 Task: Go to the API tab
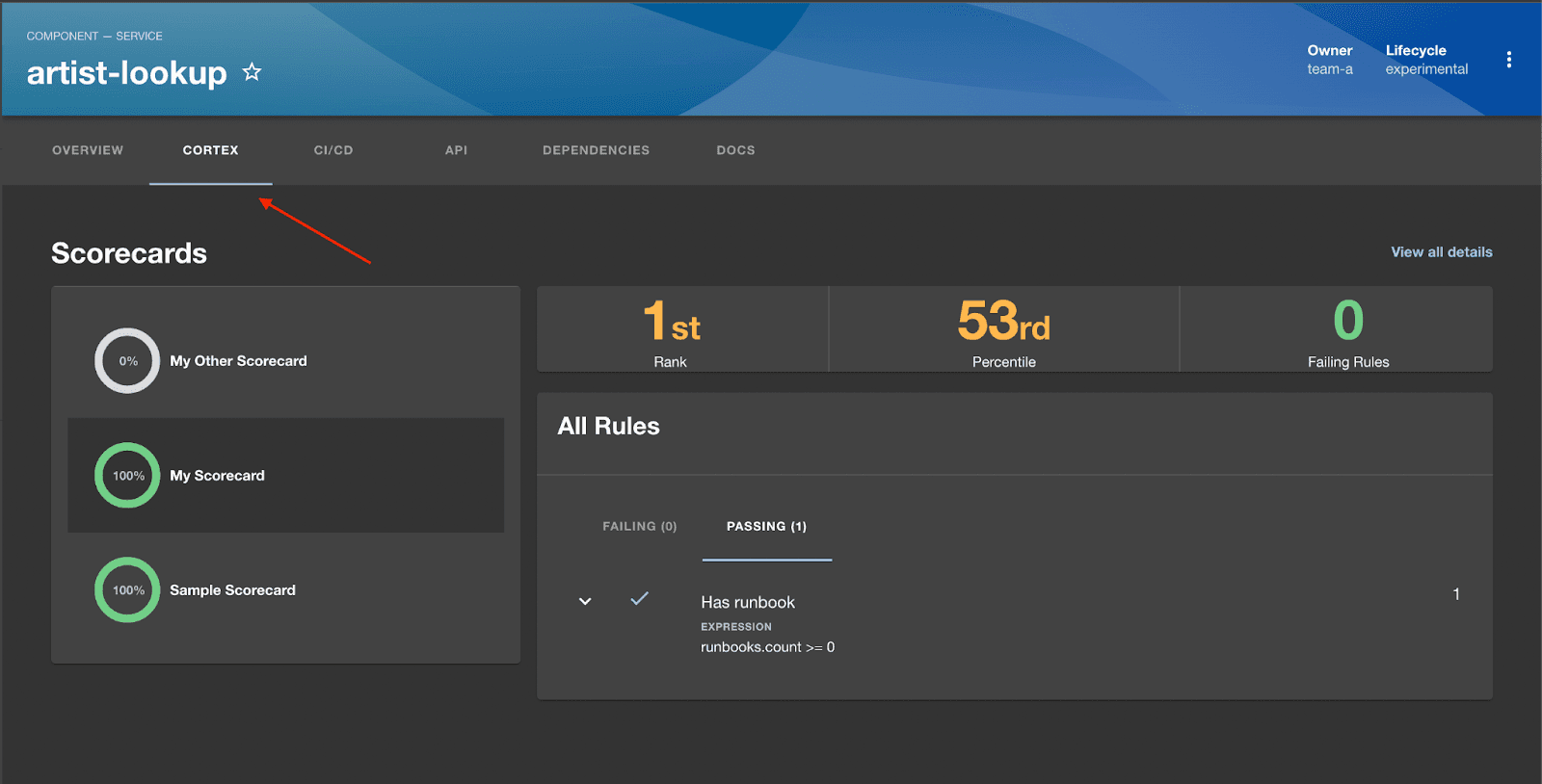[x=456, y=150]
